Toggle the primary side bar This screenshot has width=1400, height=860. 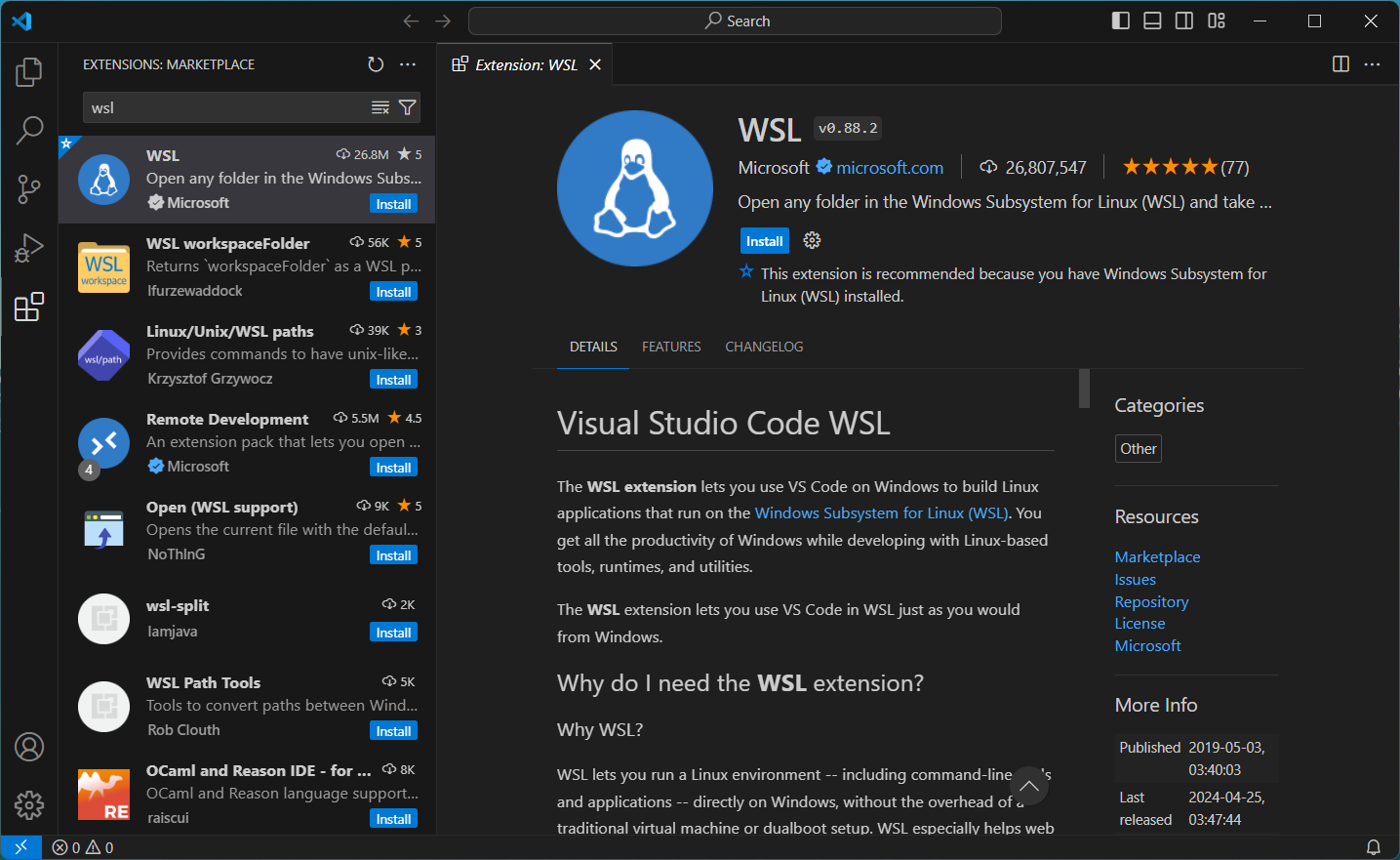pyautogui.click(x=1121, y=20)
